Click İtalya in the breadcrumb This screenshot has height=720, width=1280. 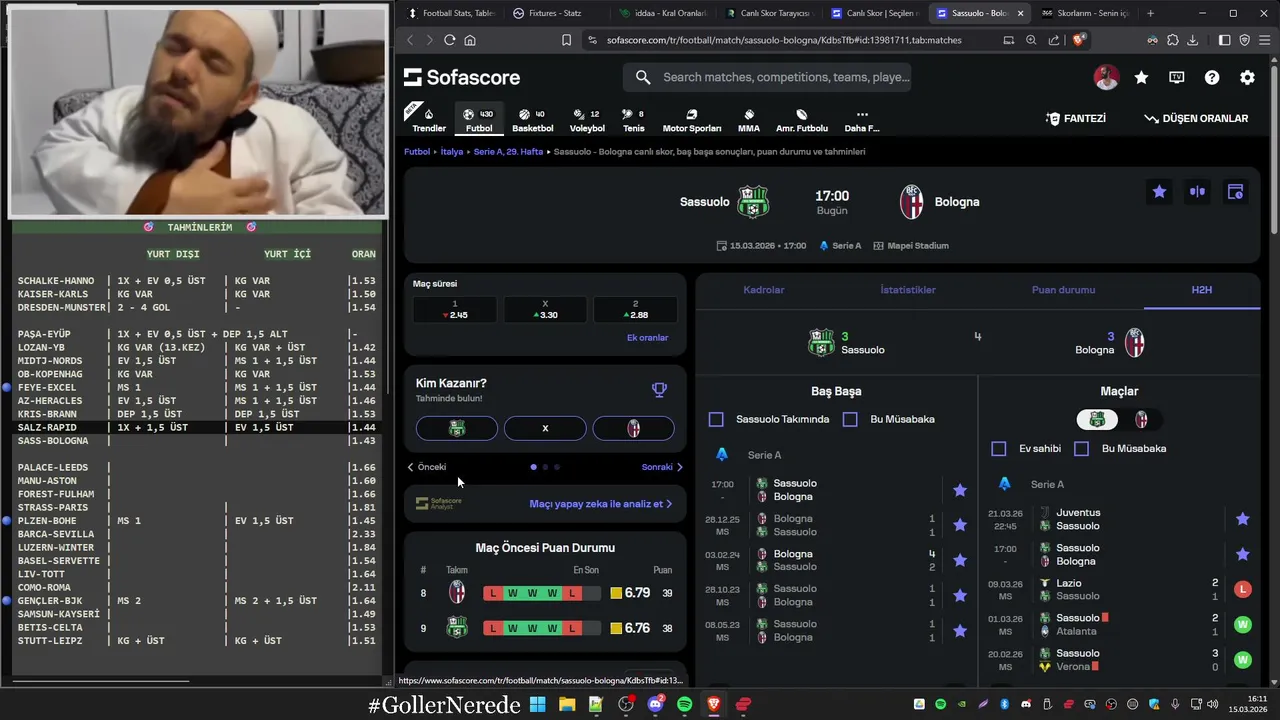[x=452, y=152]
